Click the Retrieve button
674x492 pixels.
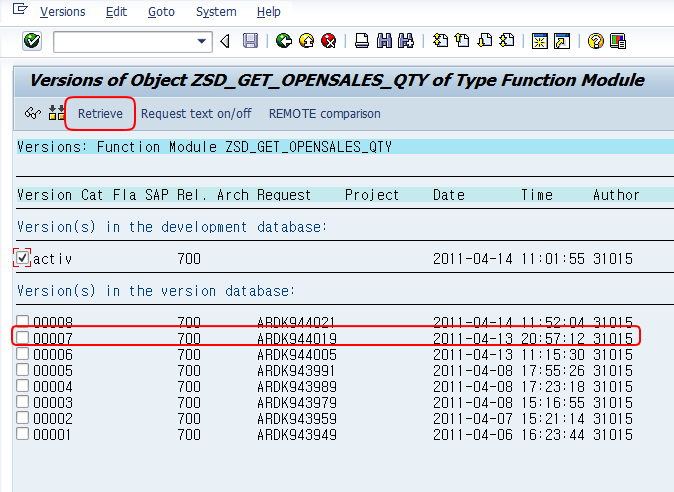coord(100,113)
